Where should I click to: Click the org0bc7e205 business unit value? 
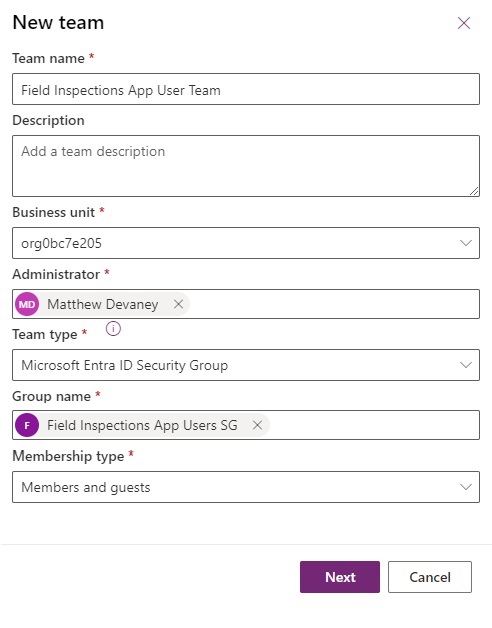coord(61,244)
